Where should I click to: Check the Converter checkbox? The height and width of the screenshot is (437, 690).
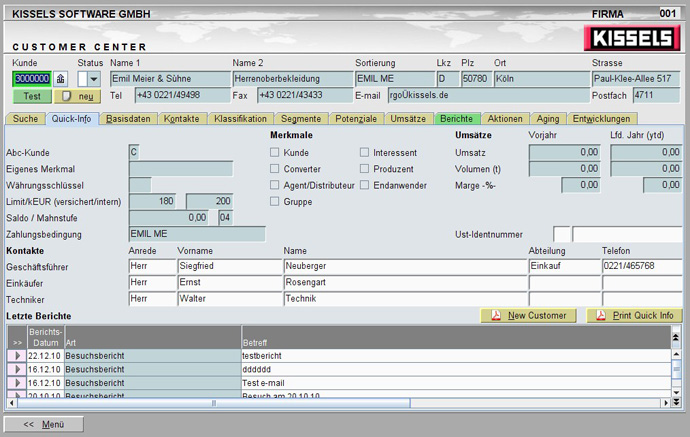[275, 169]
